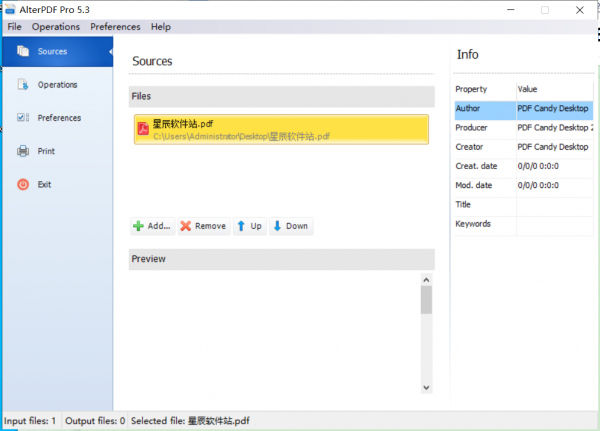Click the Preview section header

point(282,259)
